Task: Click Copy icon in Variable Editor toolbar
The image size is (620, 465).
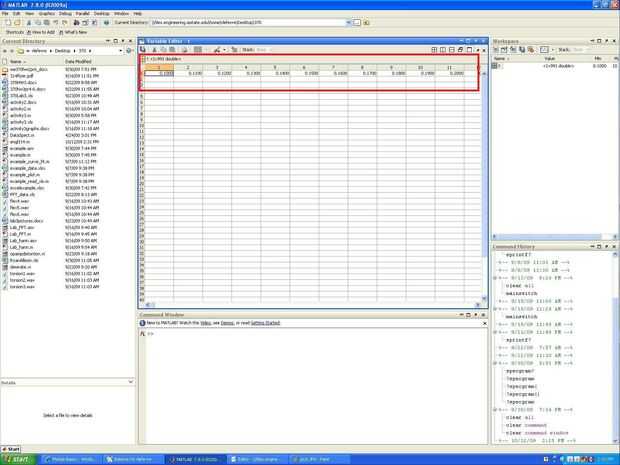Action: (x=163, y=49)
